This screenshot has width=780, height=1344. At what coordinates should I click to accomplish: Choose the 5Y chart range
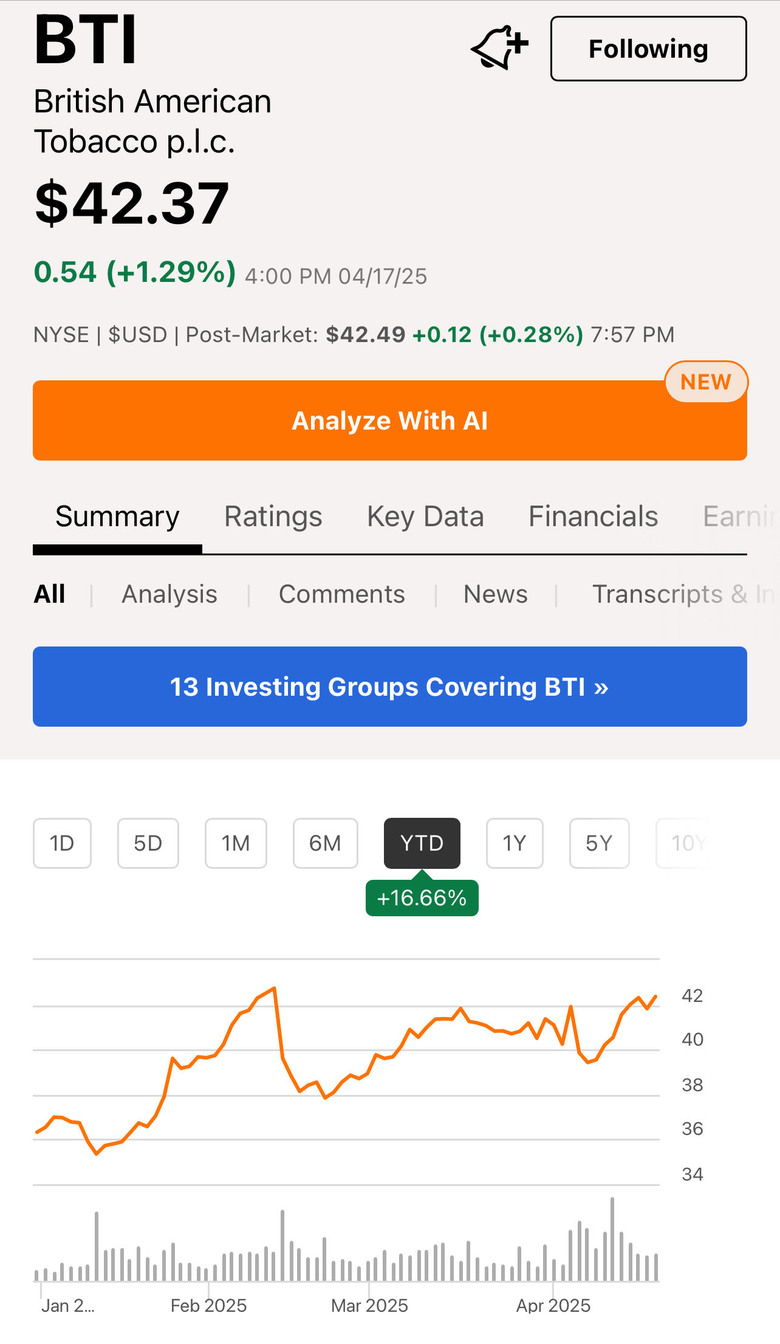click(598, 843)
